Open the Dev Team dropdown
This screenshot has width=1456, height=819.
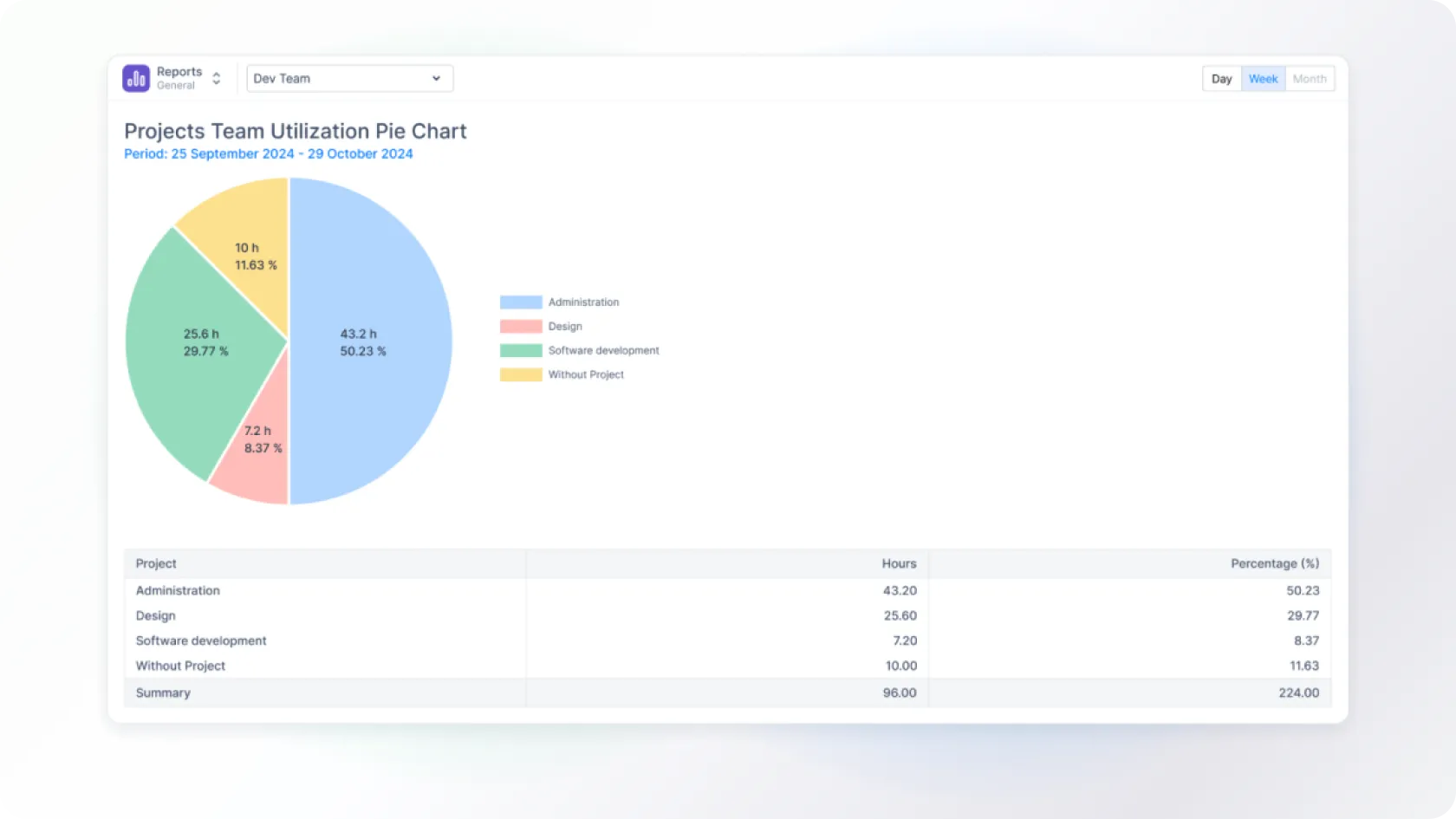[x=338, y=78]
